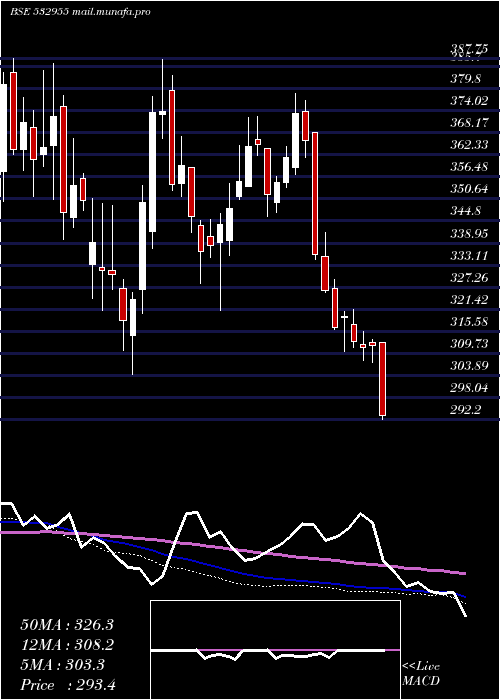
Task: Click the 5MA : 303.3 reading
Action: pyautogui.click(x=62, y=665)
